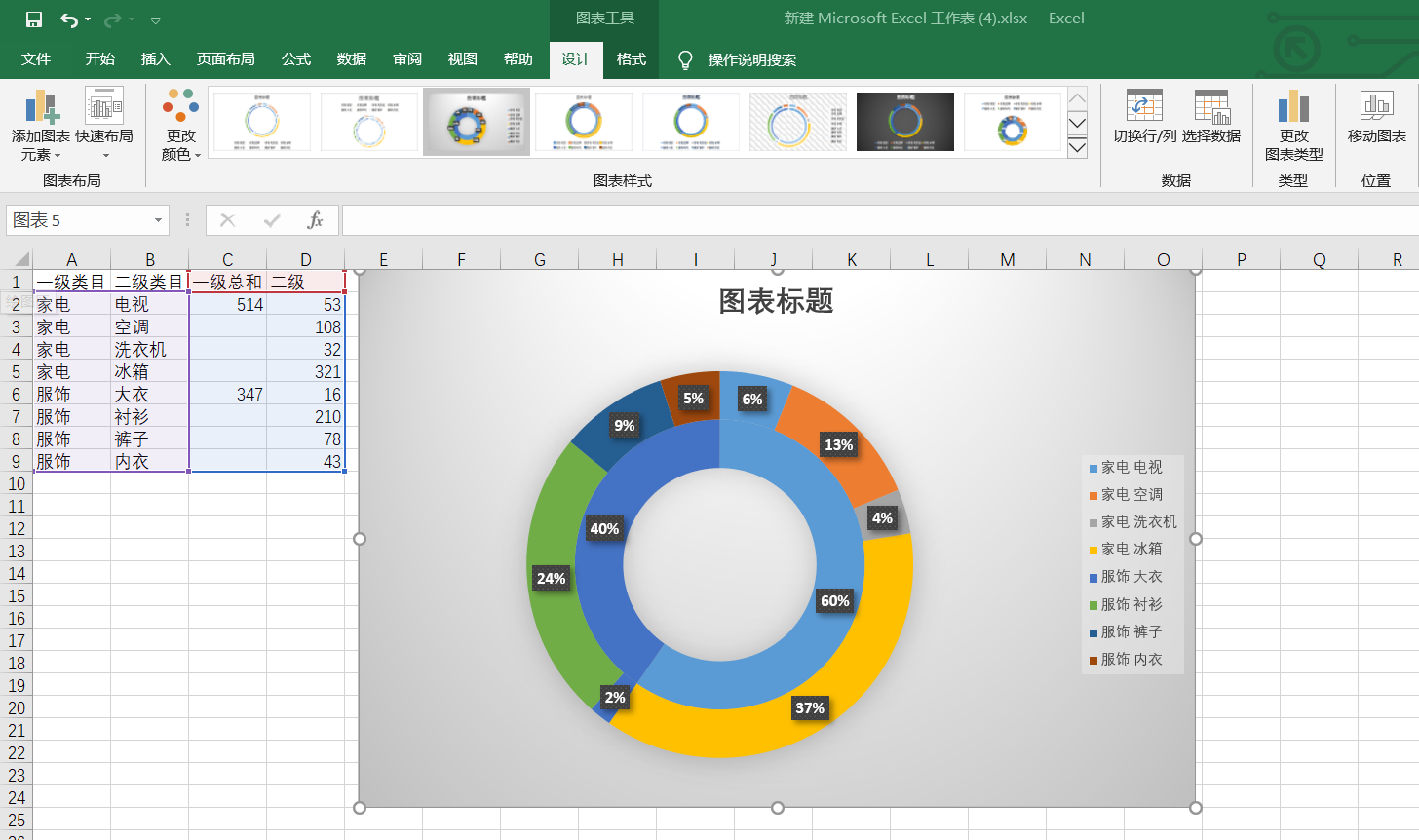Click the chart title 图表标题

pyautogui.click(x=777, y=301)
